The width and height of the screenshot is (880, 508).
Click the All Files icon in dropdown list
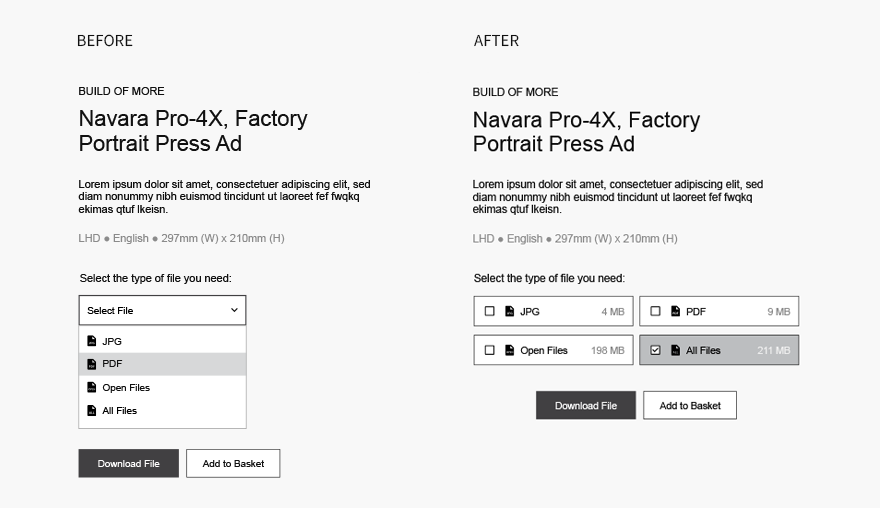coord(92,411)
